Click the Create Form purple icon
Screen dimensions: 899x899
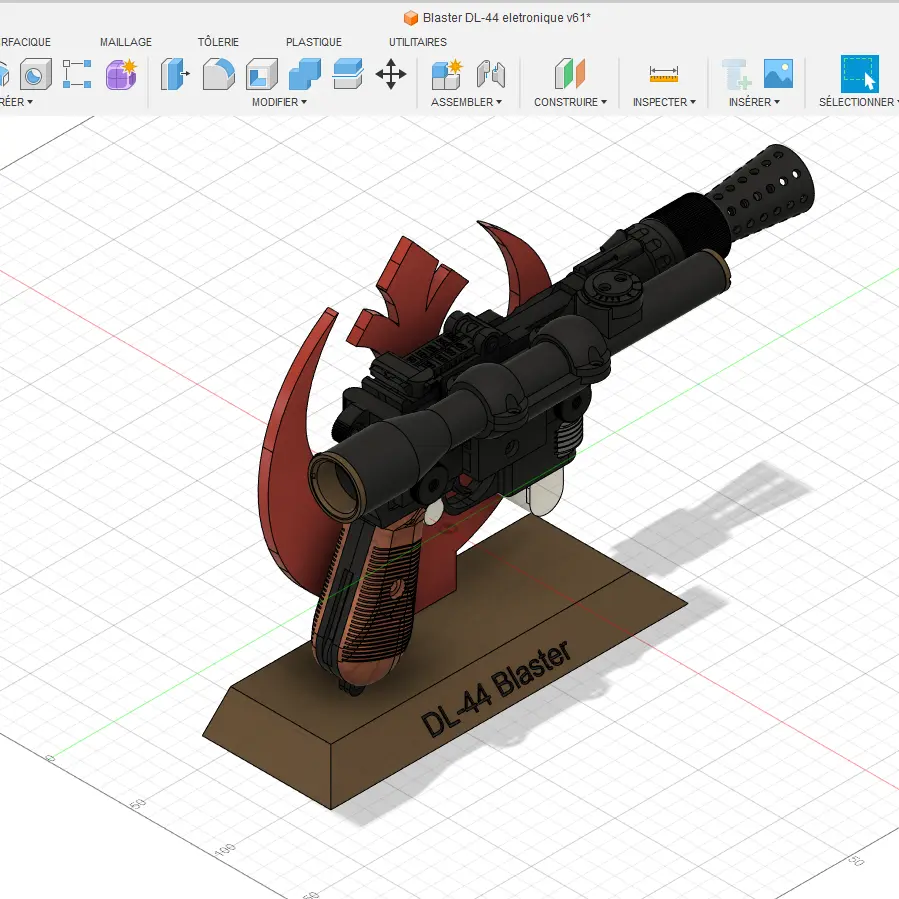(x=121, y=74)
